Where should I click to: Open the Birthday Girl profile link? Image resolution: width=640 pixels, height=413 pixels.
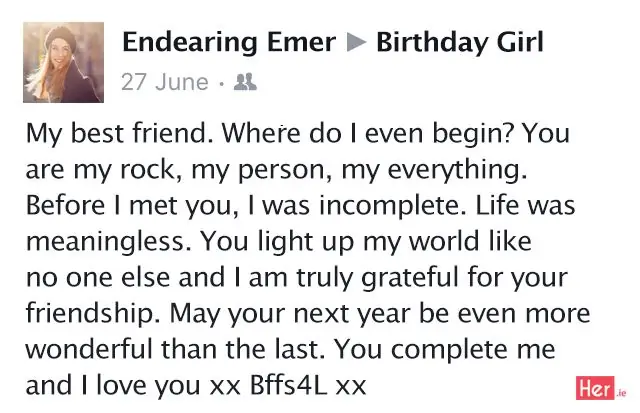click(460, 42)
